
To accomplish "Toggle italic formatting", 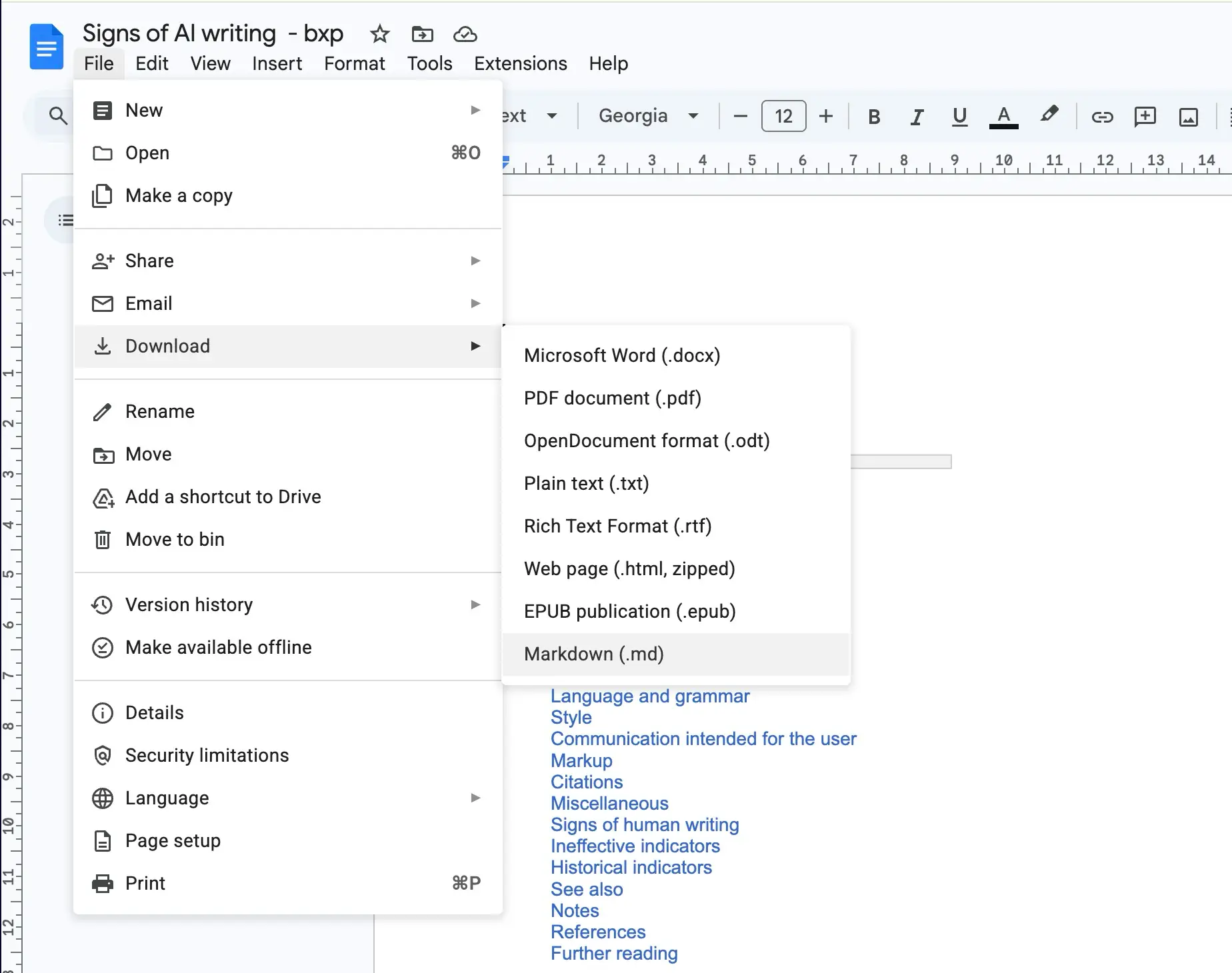I will click(916, 117).
